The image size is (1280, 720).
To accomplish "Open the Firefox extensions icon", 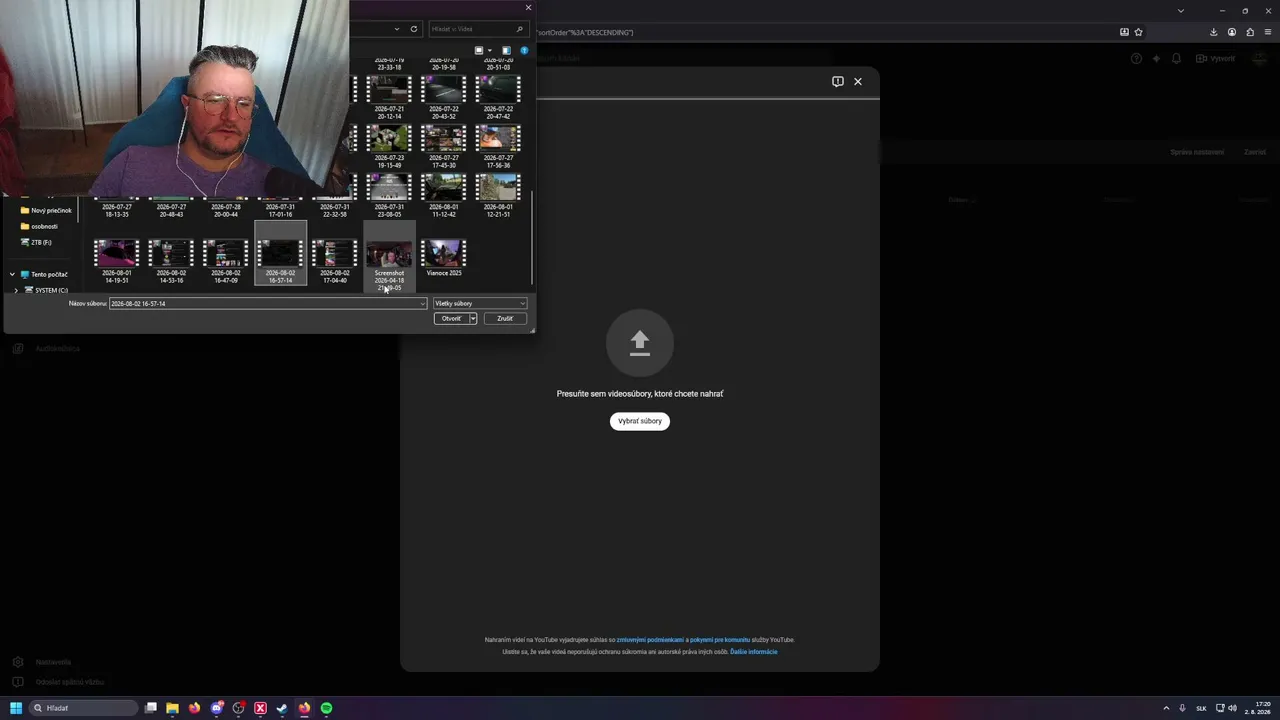I will (1250, 32).
